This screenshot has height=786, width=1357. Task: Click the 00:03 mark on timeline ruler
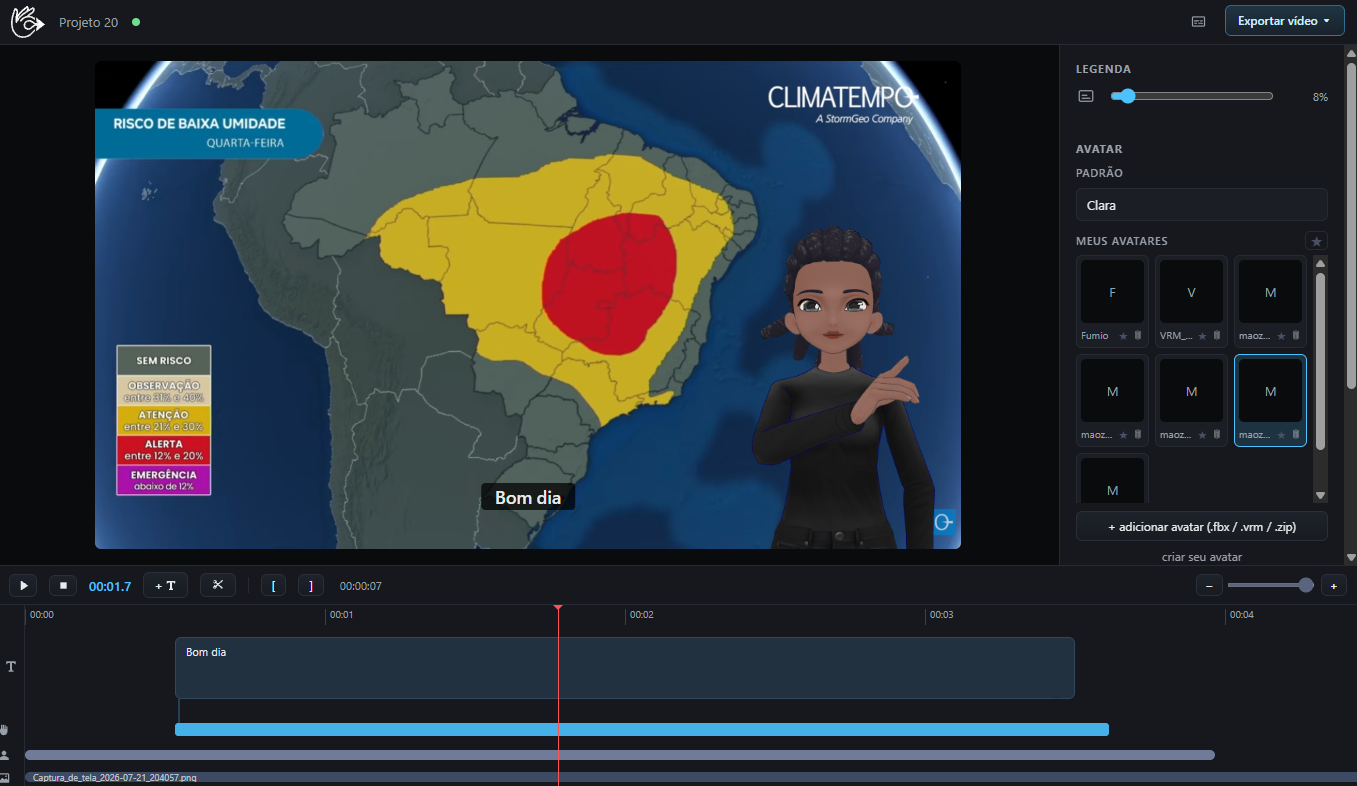[941, 615]
